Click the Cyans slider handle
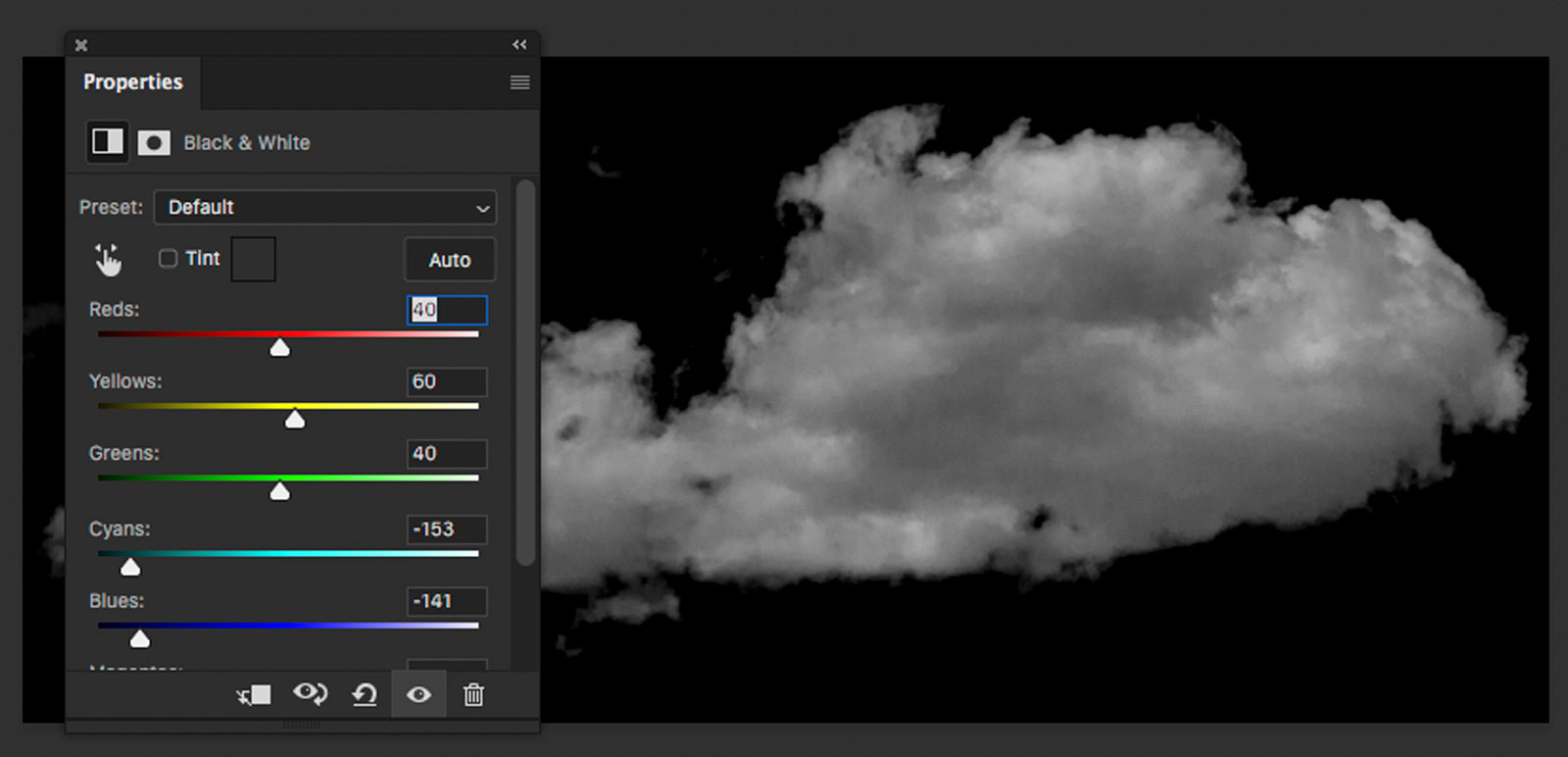 (130, 567)
